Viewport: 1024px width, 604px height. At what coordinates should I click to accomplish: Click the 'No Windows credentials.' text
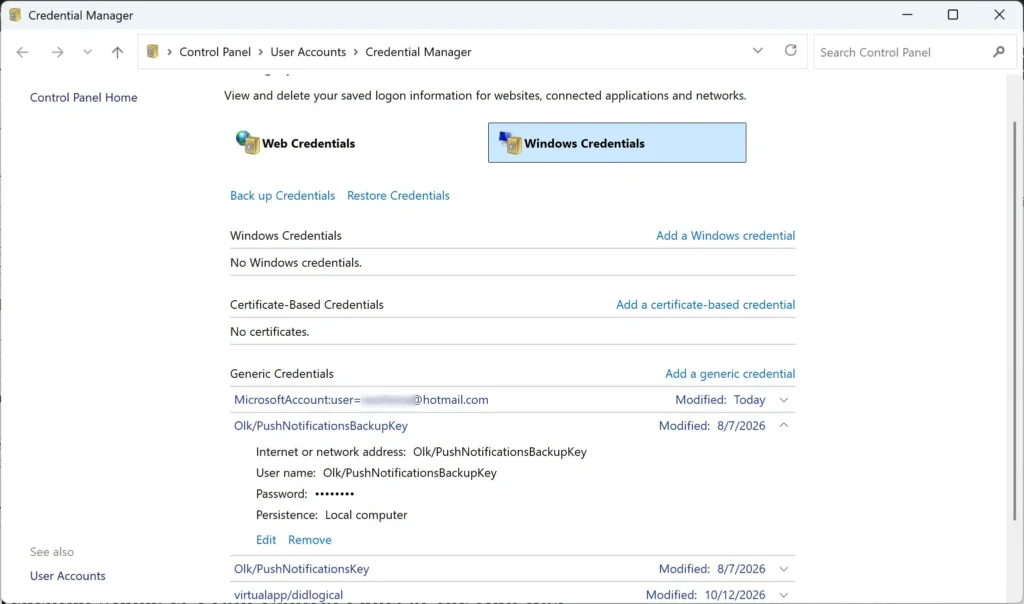tap(296, 263)
